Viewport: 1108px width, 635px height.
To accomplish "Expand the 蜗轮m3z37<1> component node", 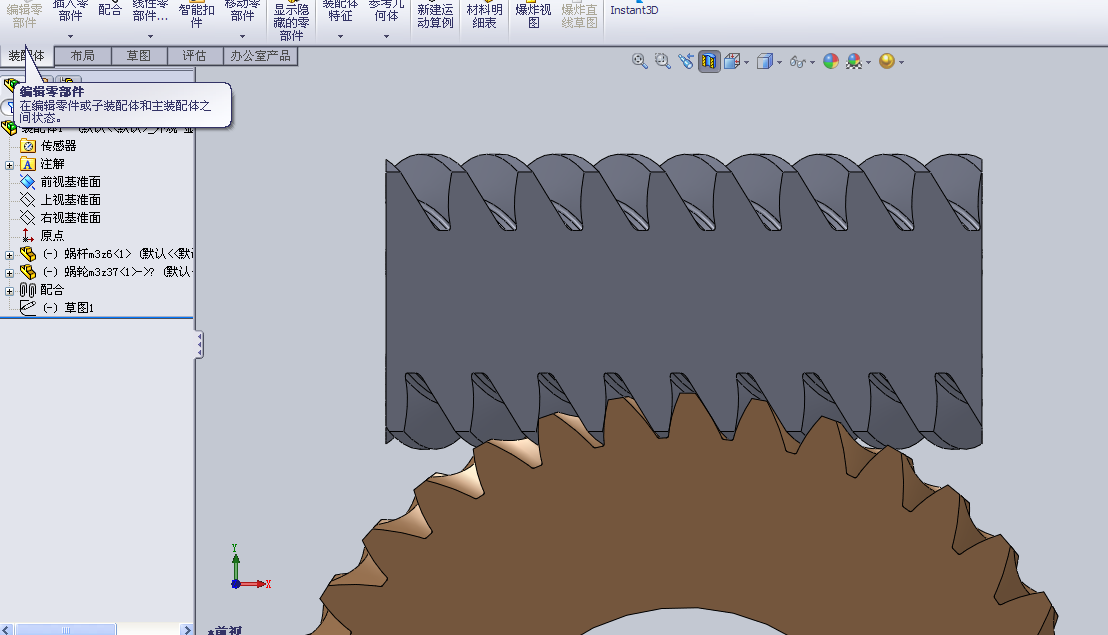I will tap(9, 273).
